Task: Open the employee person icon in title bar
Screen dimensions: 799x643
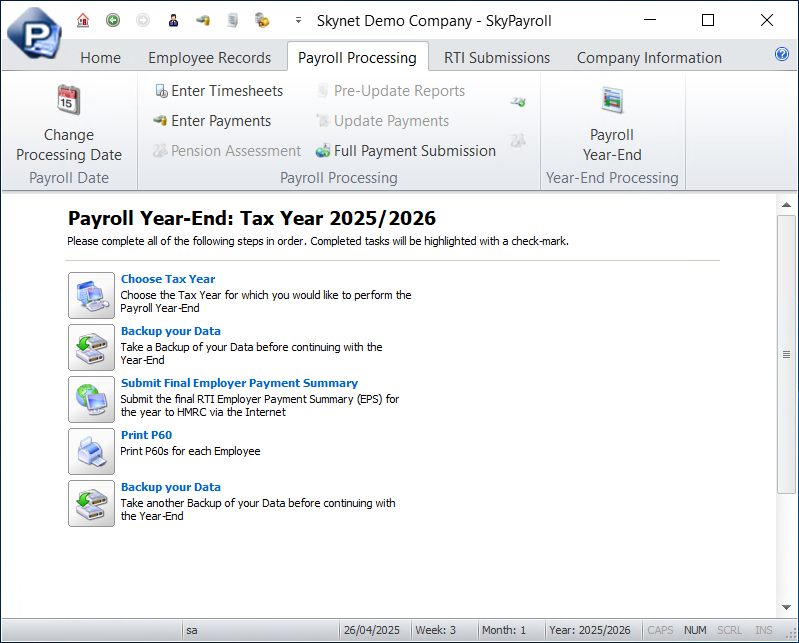Action: (x=173, y=20)
